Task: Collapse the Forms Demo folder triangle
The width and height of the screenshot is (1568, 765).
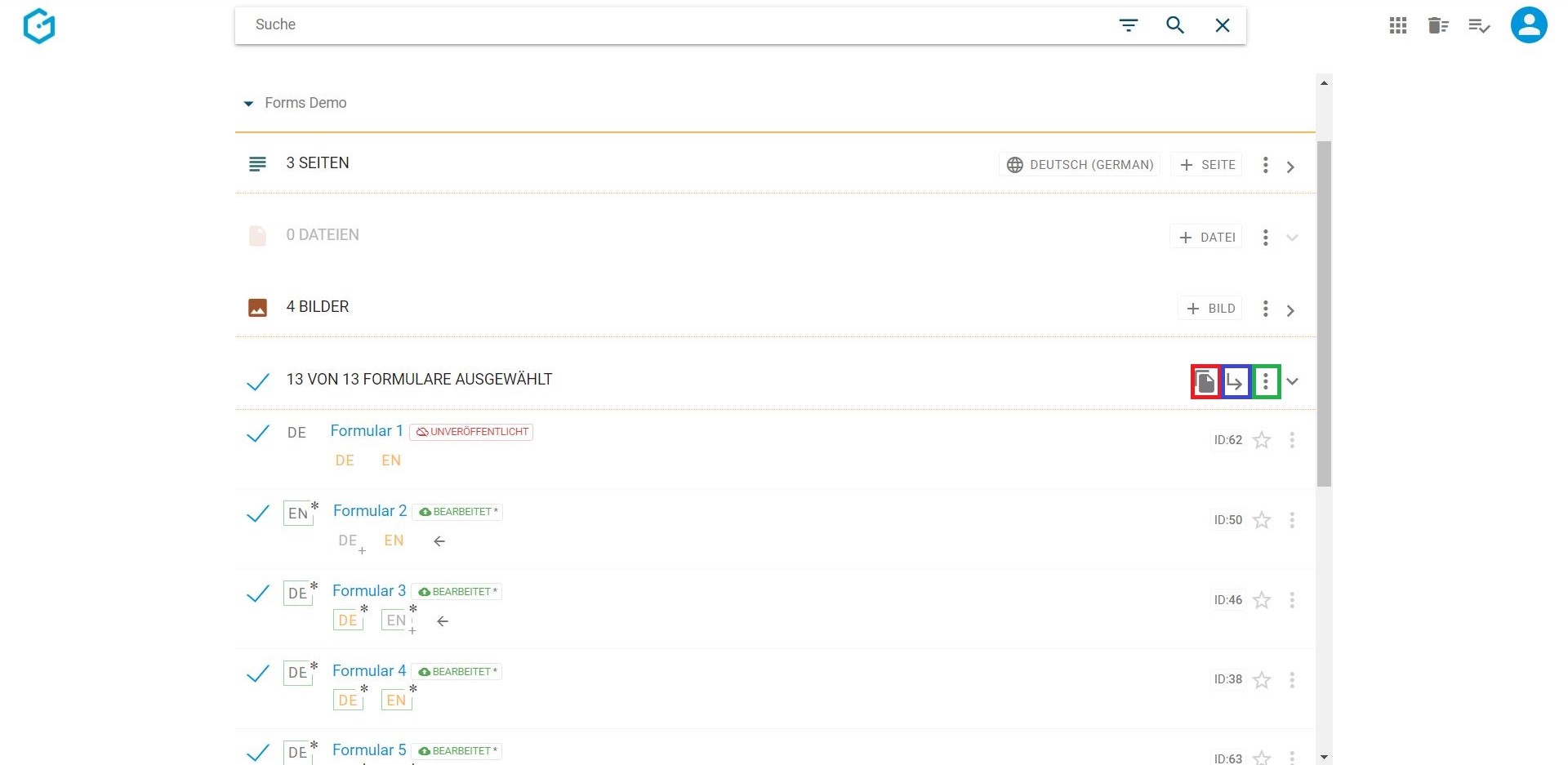Action: pos(248,104)
